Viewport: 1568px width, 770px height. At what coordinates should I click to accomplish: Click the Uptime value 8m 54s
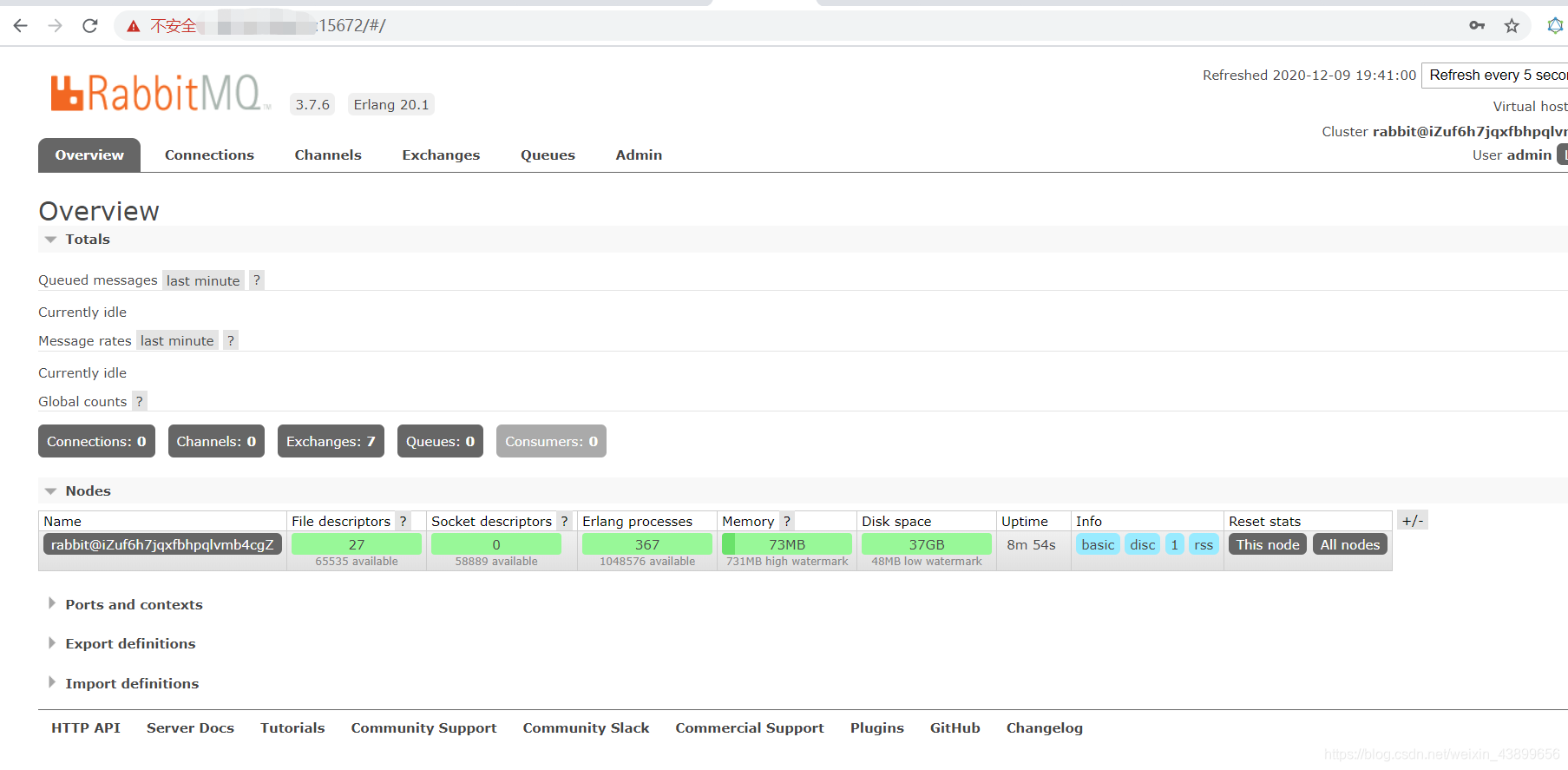coord(1031,544)
